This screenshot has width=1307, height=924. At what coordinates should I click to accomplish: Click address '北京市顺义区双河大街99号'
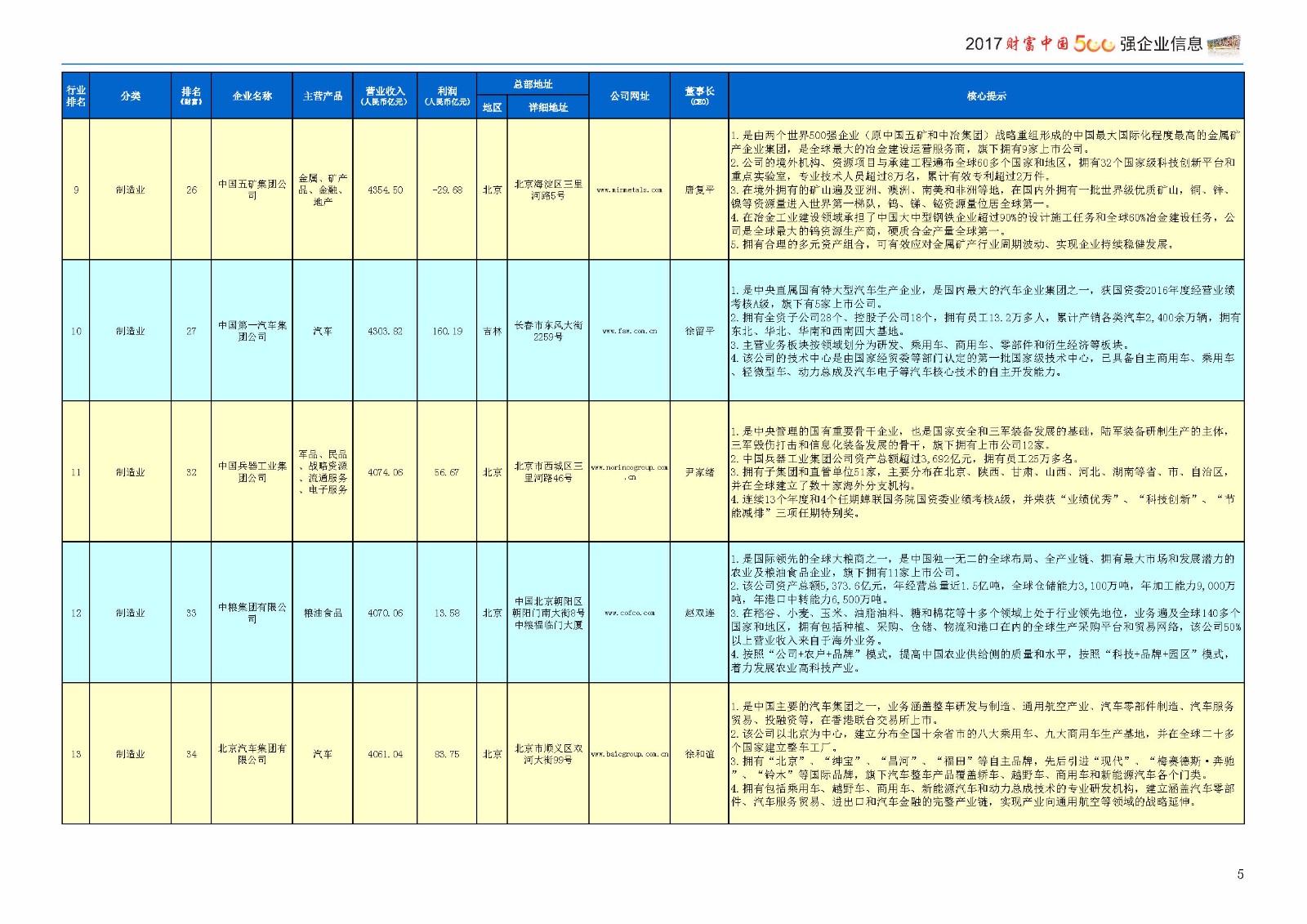[x=547, y=754]
